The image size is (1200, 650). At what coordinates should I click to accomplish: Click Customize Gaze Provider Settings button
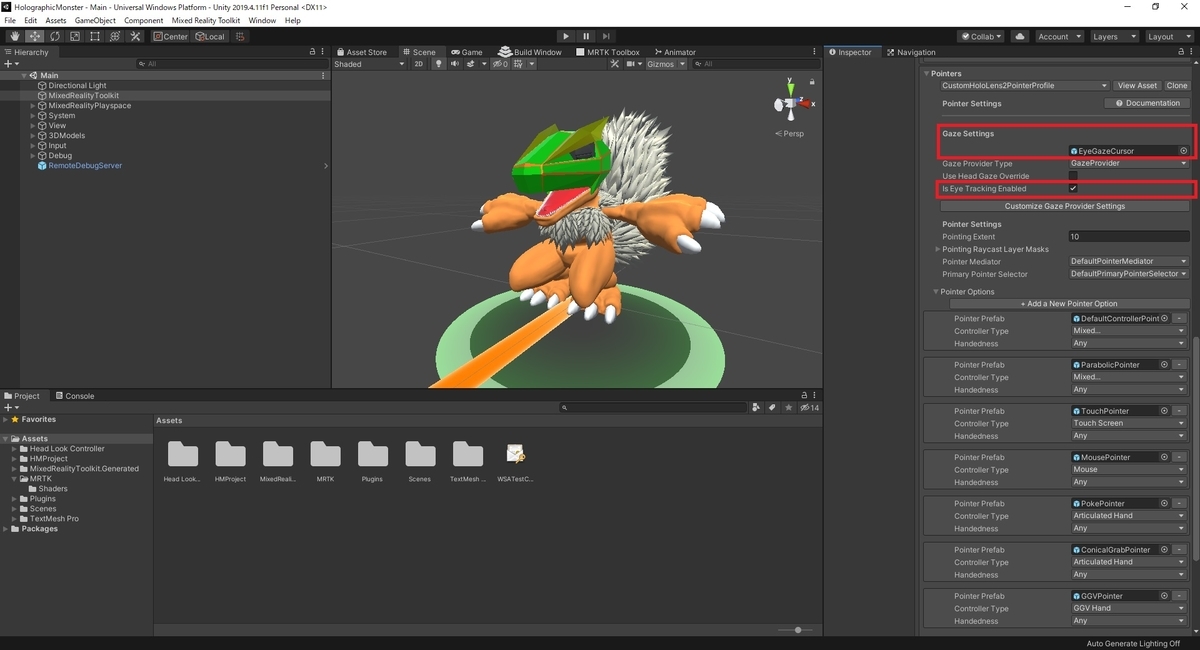coord(1065,207)
